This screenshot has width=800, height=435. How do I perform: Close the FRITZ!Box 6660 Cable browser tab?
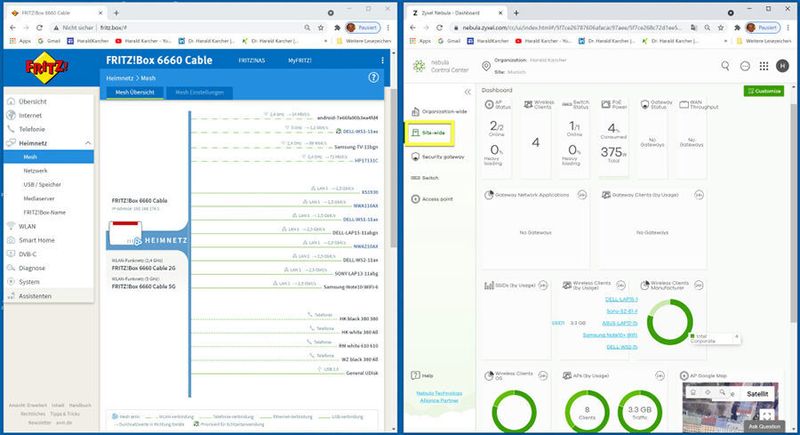pyautogui.click(x=101, y=13)
